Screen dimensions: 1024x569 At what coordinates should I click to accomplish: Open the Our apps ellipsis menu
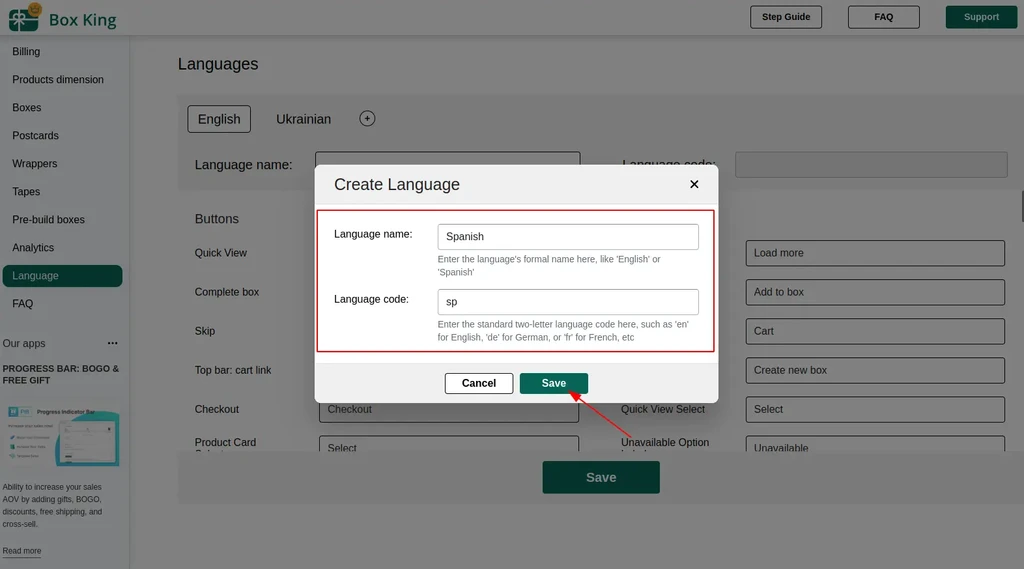click(x=112, y=343)
